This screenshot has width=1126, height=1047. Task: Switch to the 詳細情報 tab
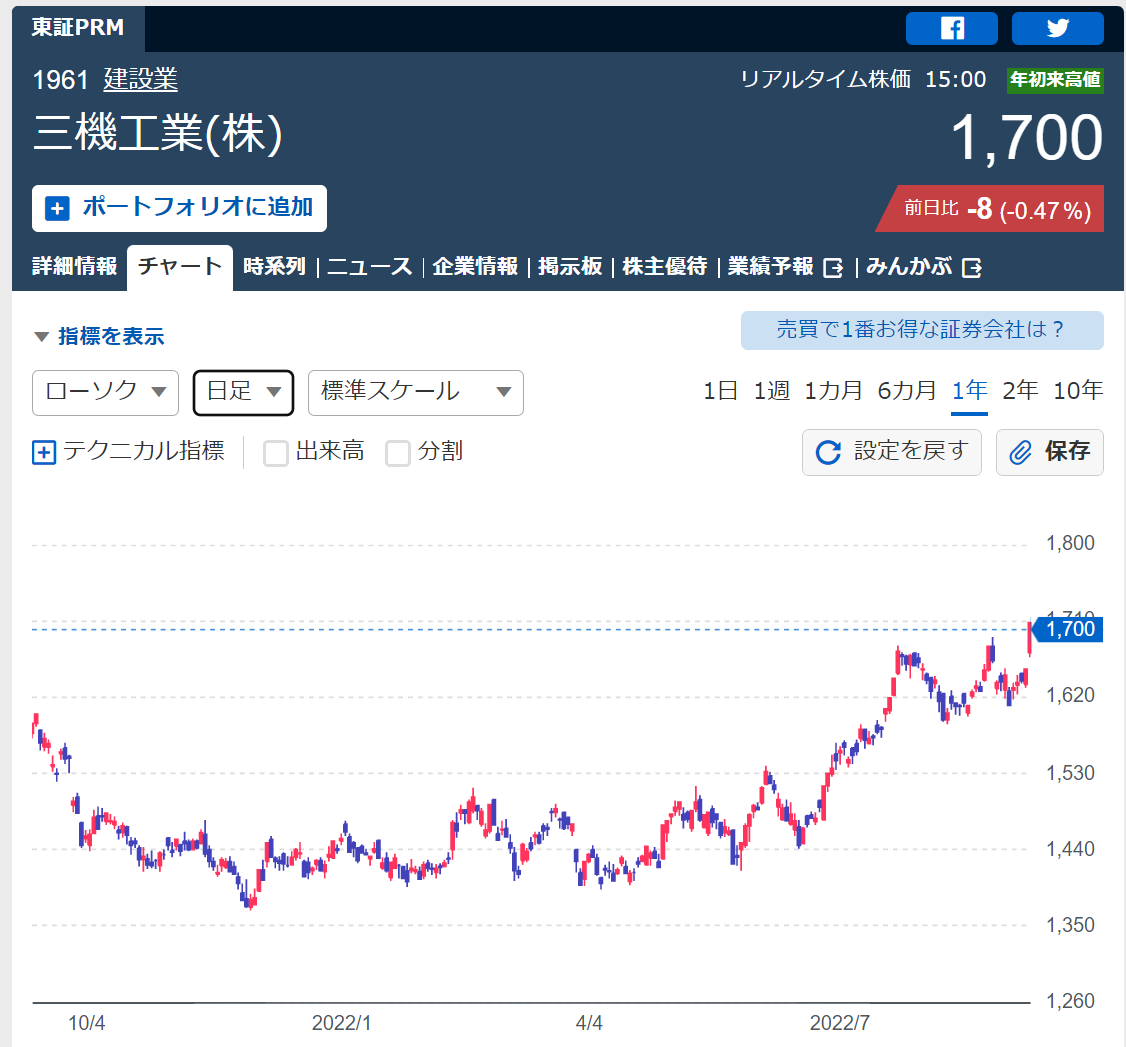[75, 266]
